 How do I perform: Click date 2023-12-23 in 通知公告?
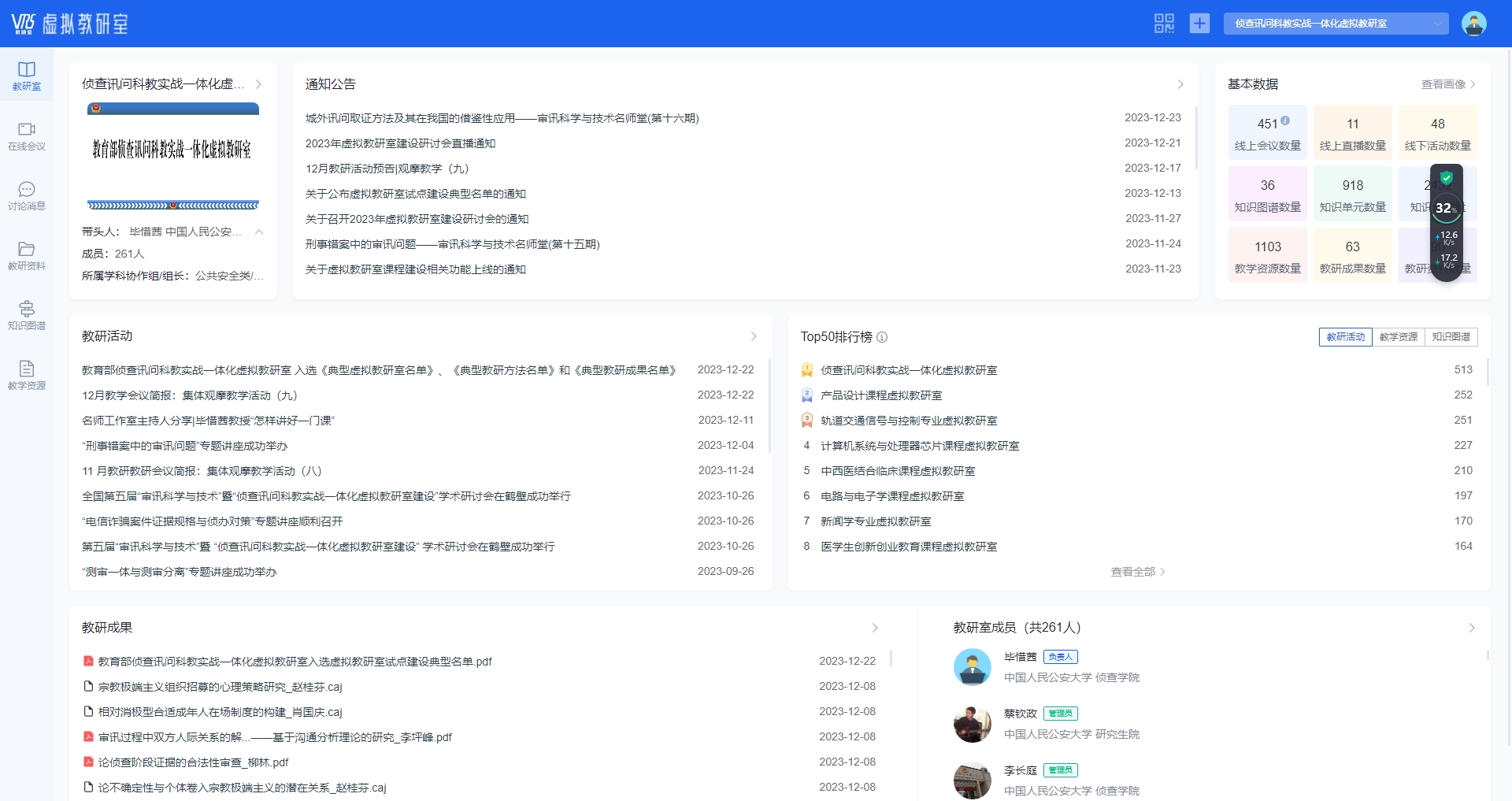point(1153,118)
